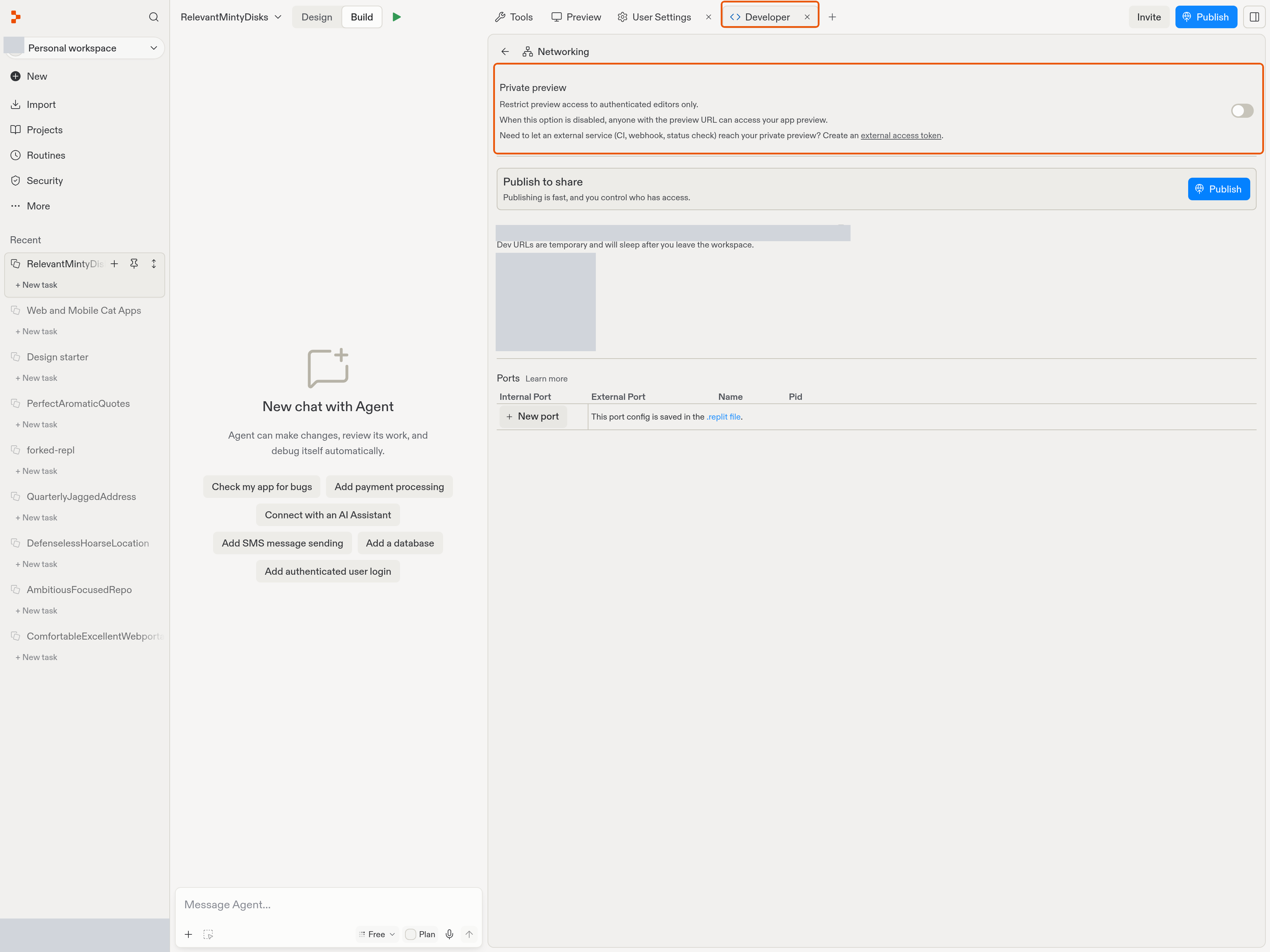Viewport: 1270px width, 952px height.
Task: Toggle the side panel layout icon
Action: click(x=1254, y=17)
